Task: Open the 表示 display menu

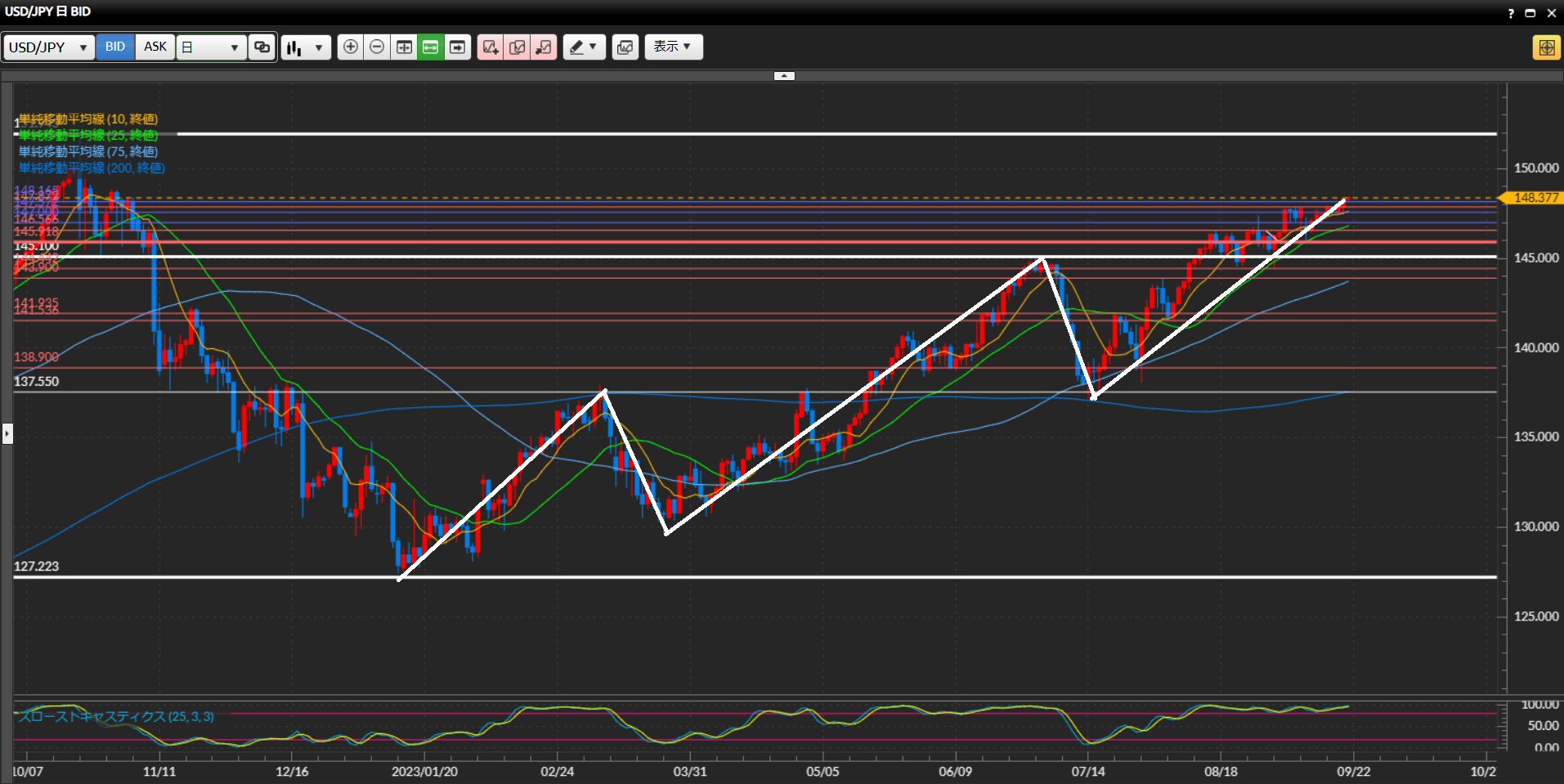Action: pos(673,47)
